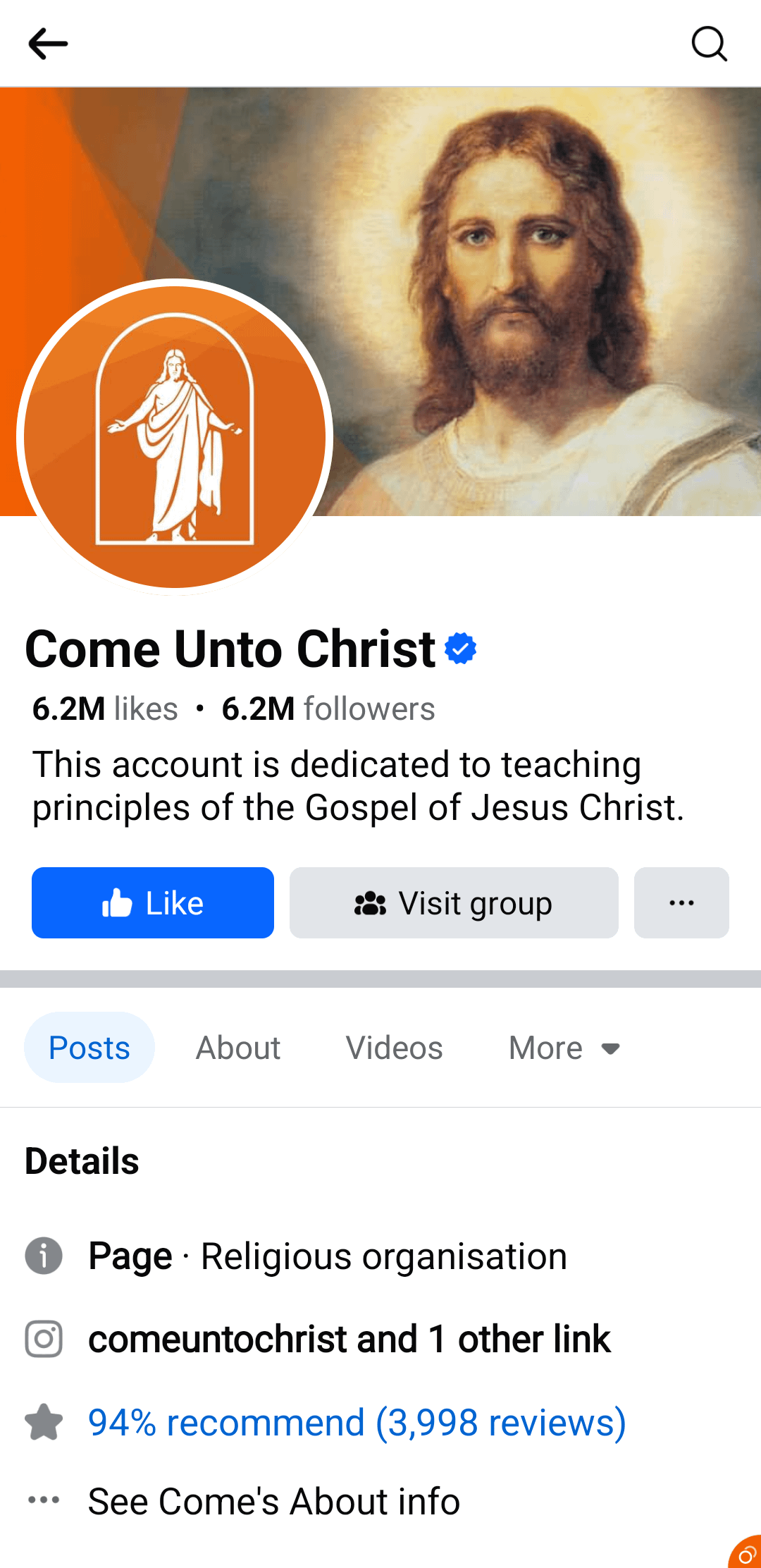Click the Instagram icon in Details
This screenshot has height=1568, width=761.
[44, 1339]
